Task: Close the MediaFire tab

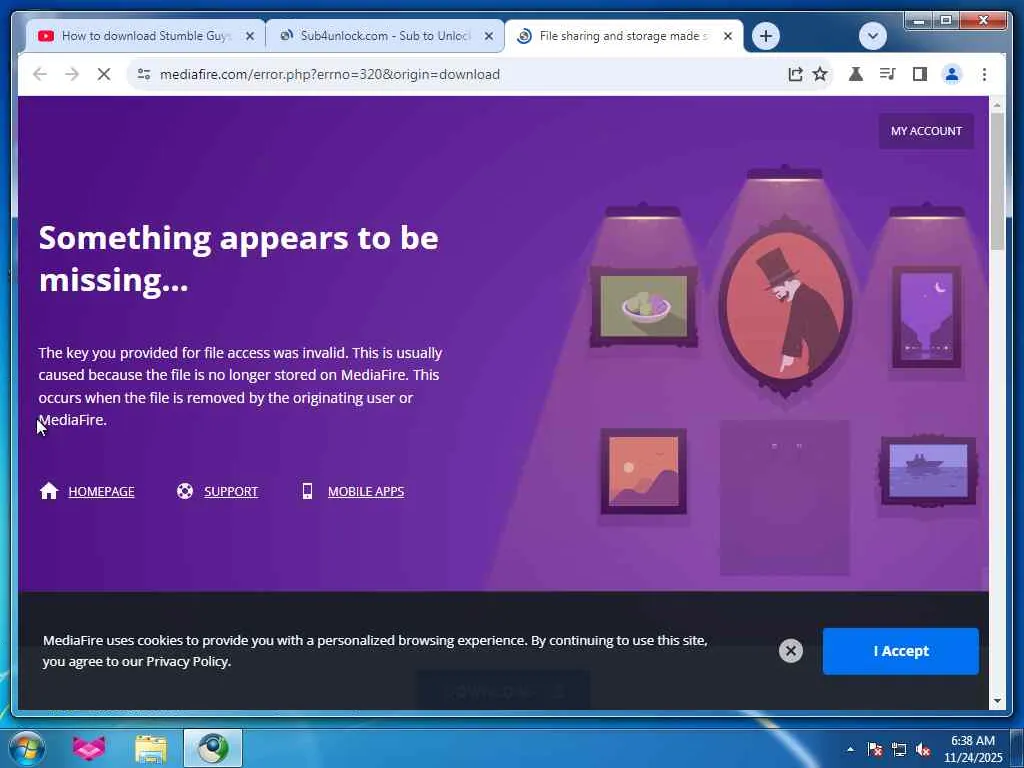Action: pyautogui.click(x=728, y=36)
